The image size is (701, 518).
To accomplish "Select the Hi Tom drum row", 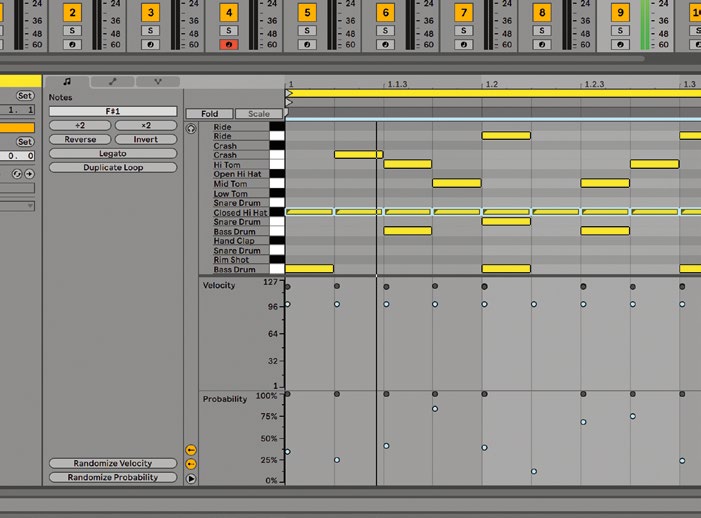I will point(241,165).
